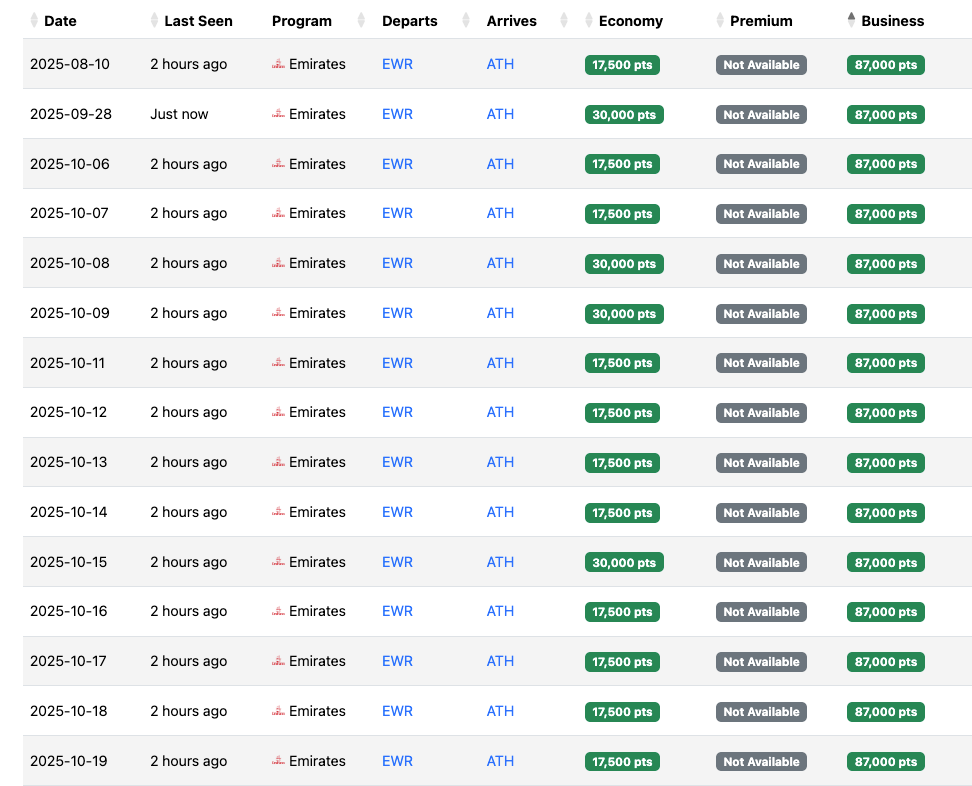Select 30,000 pts Economy on 2025-10-08
The image size is (972, 786).
(624, 263)
